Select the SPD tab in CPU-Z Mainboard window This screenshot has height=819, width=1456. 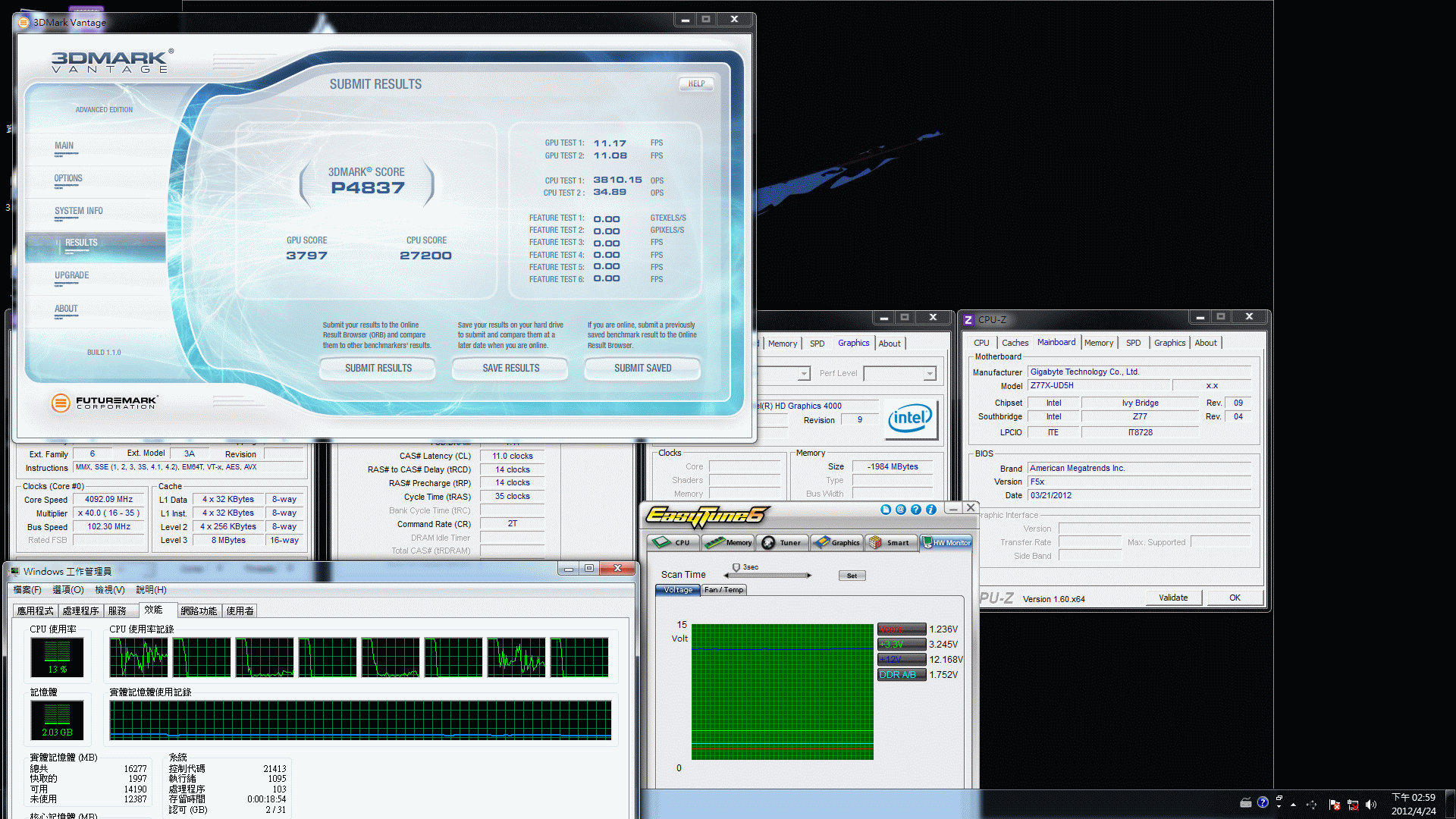point(1133,344)
